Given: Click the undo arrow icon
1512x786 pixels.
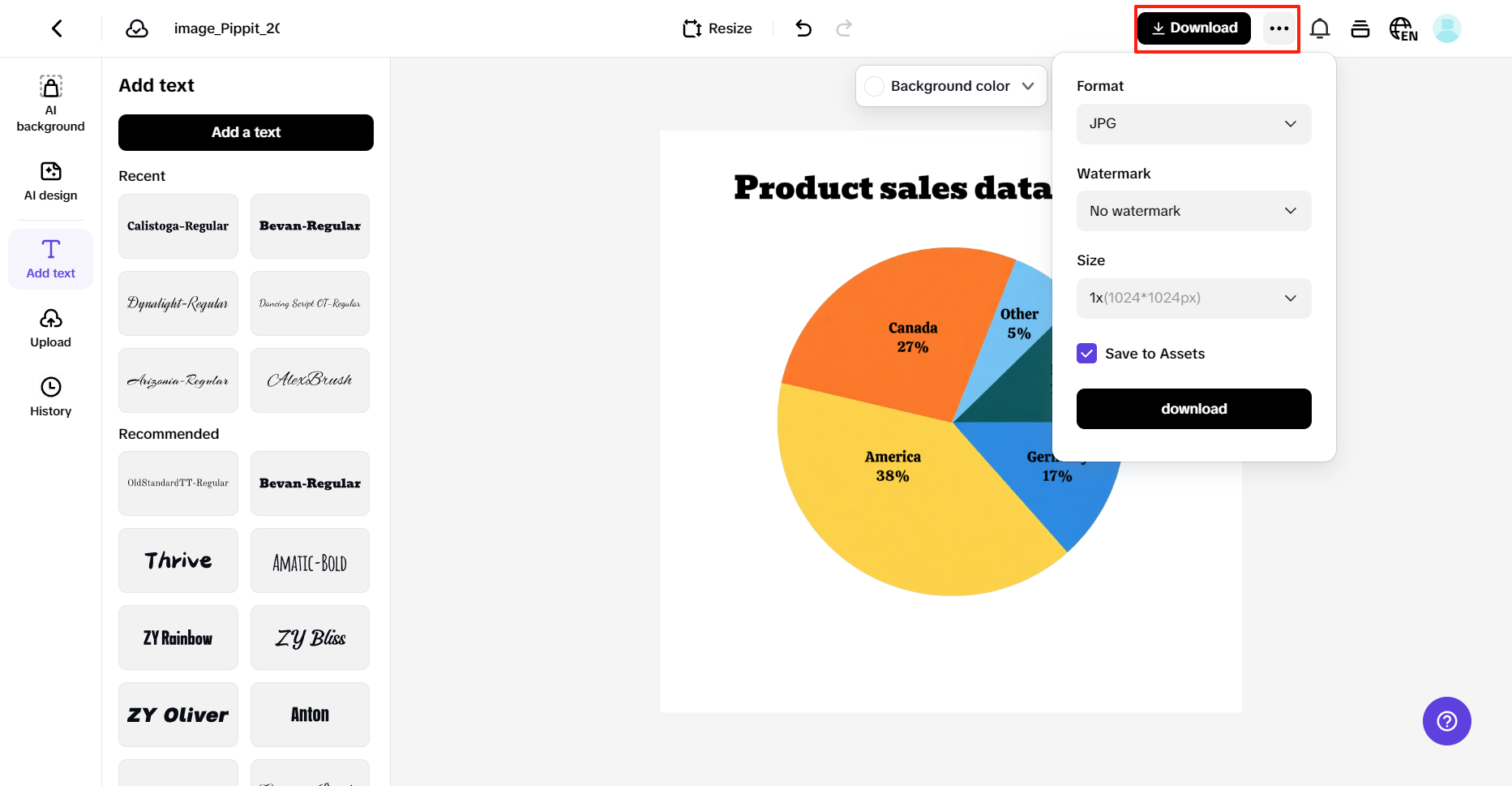Looking at the screenshot, I should (803, 28).
